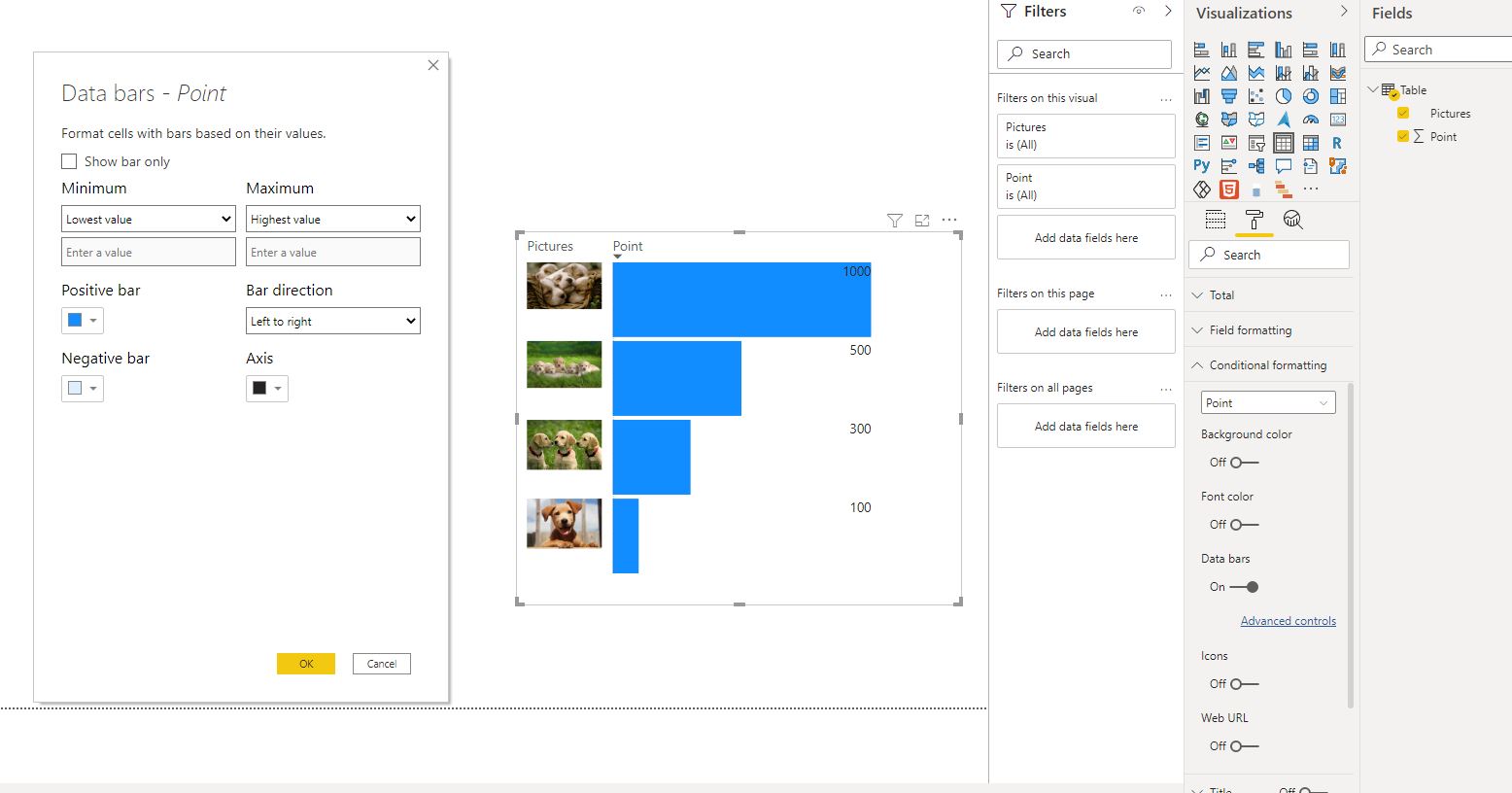
Task: Click the ArcGIS map arrow icon
Action: (x=1284, y=120)
